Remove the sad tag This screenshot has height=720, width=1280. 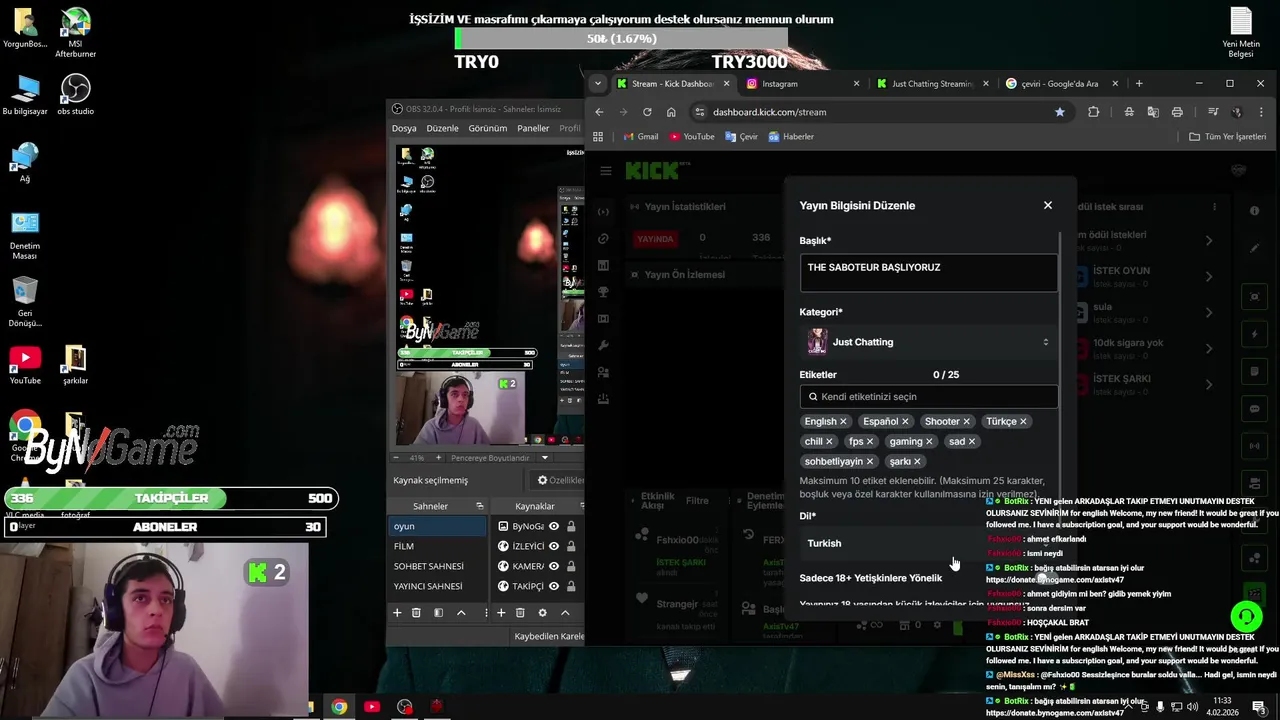pyautogui.click(x=972, y=442)
